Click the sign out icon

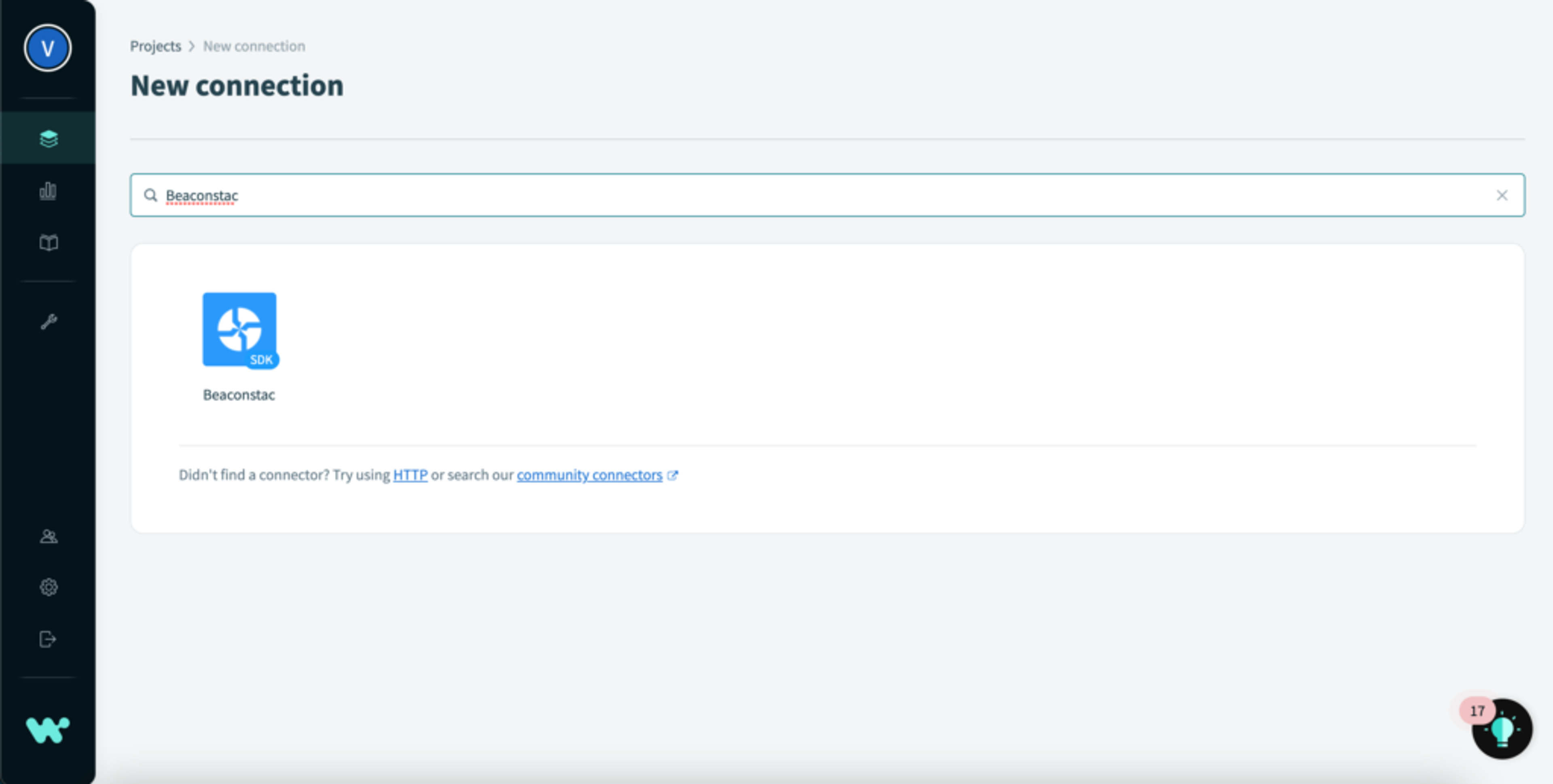tap(48, 639)
